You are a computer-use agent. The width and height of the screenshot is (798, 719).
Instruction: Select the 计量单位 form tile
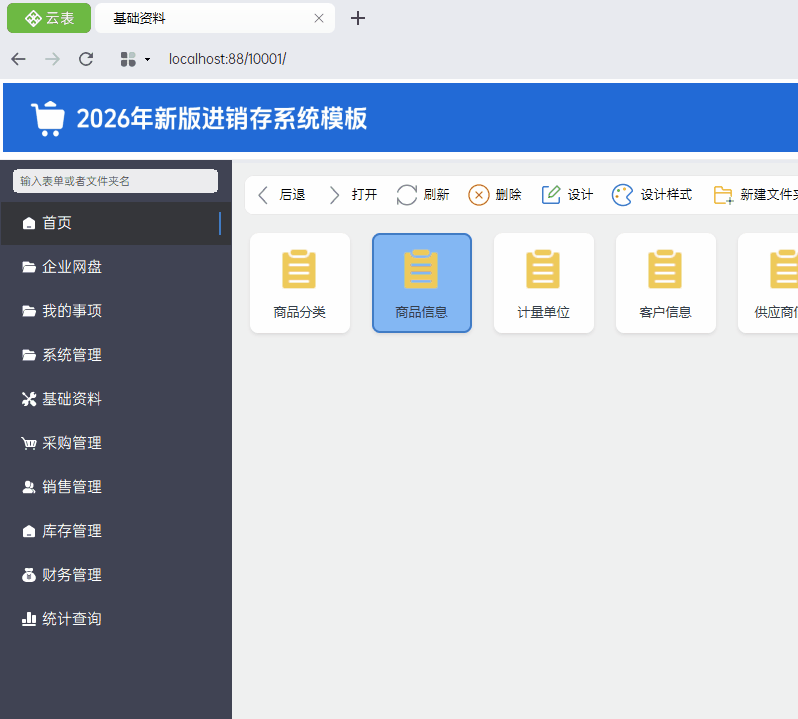[544, 283]
